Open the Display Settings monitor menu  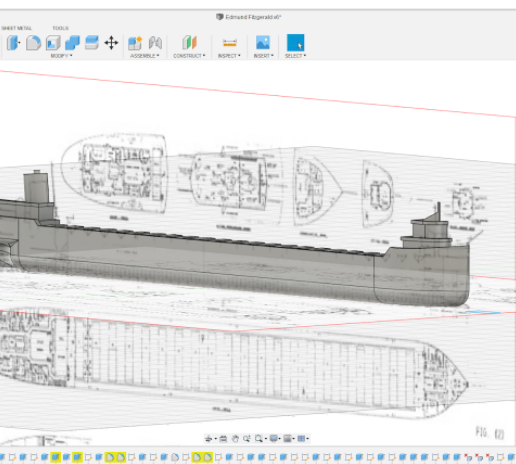pyautogui.click(x=274, y=439)
